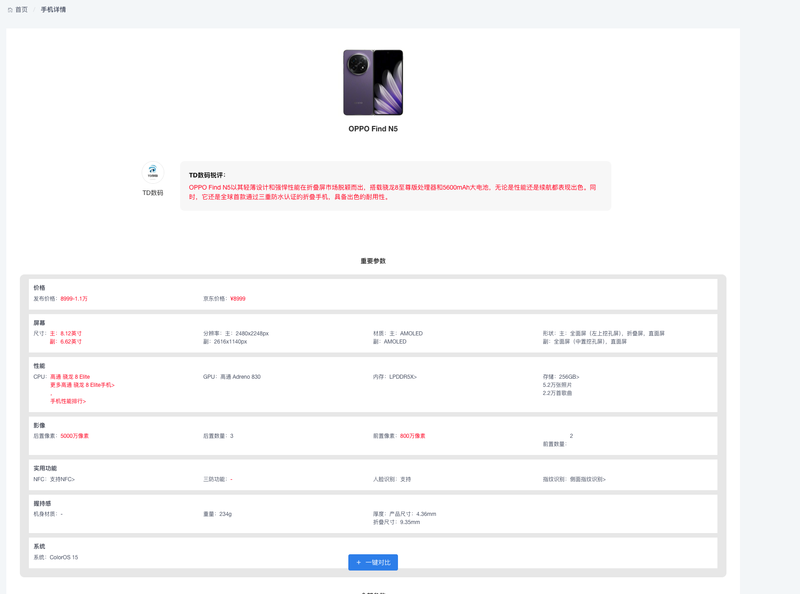Screen dimensions: 800x594
Task: Click the 前置数量 label
Action: [555, 444]
